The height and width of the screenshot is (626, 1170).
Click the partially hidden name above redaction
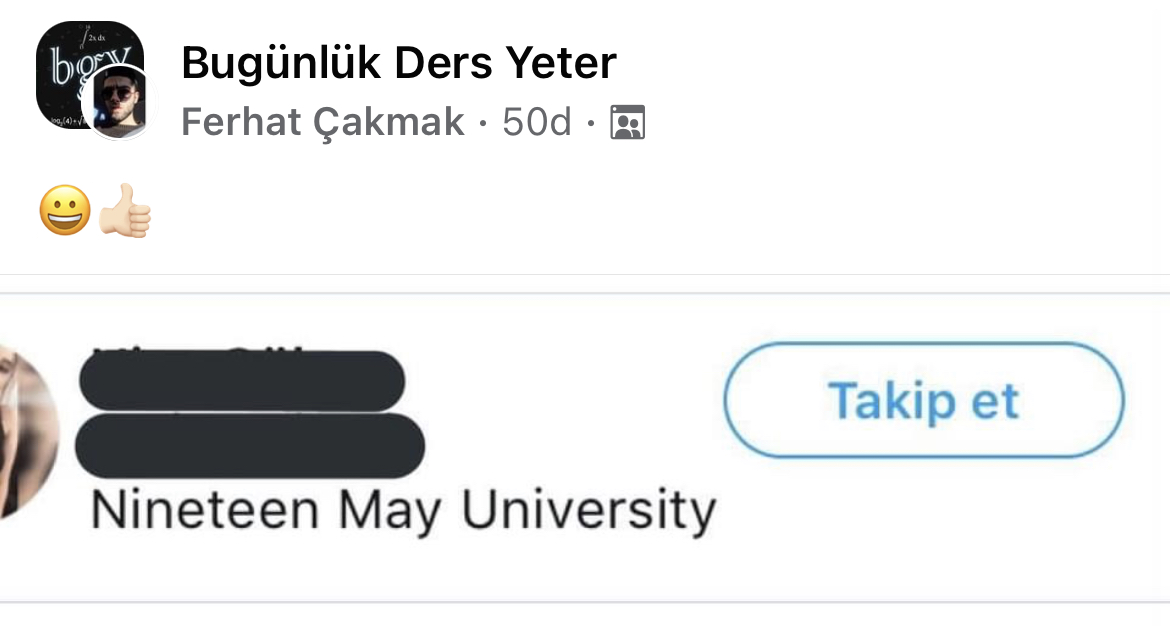[200, 352]
